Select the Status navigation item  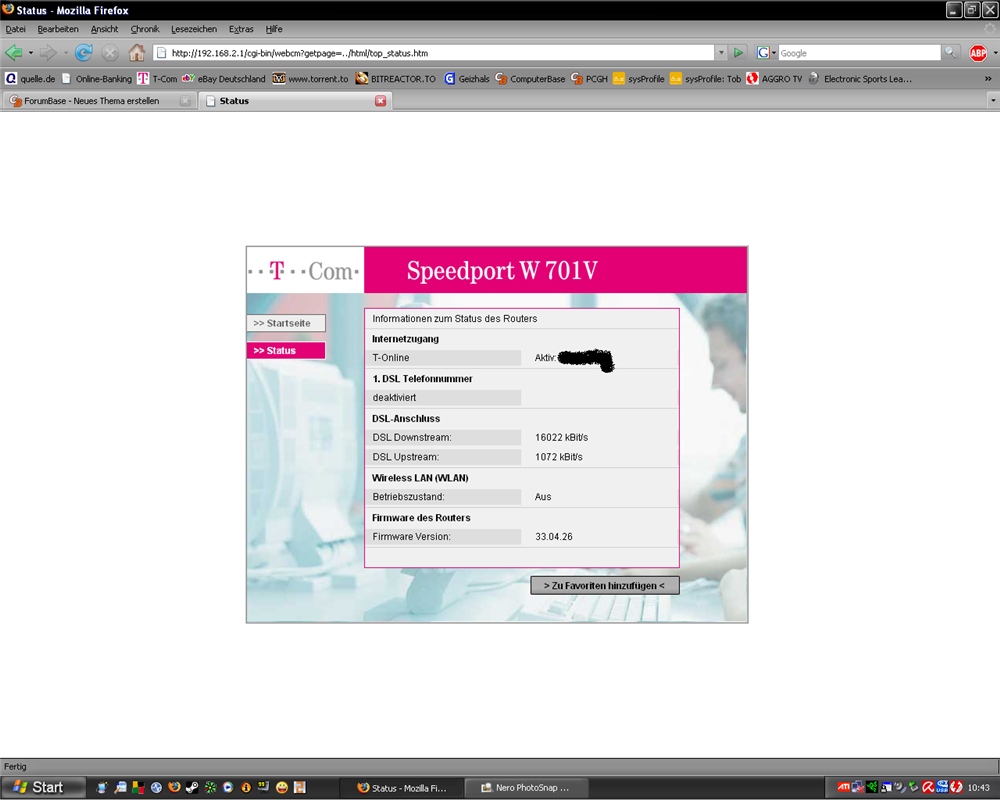(x=286, y=350)
